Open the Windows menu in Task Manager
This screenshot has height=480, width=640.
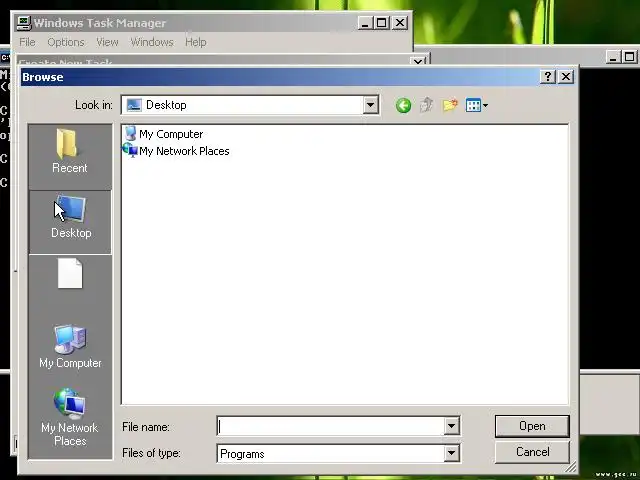coord(152,42)
